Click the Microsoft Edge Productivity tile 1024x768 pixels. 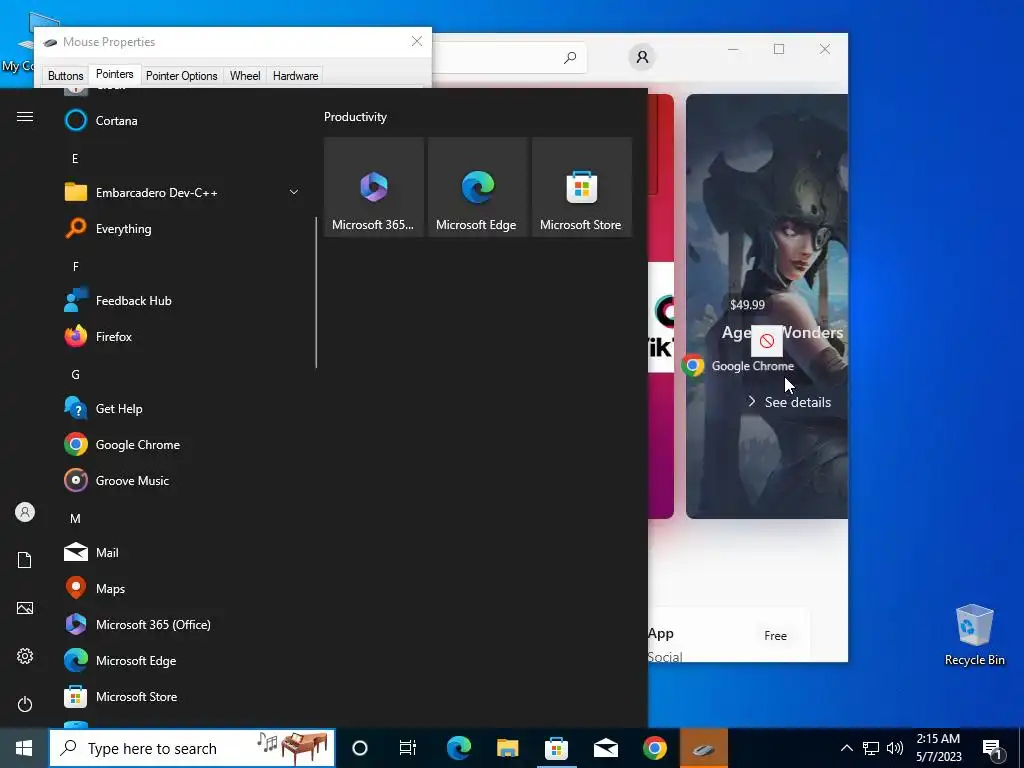click(x=477, y=187)
